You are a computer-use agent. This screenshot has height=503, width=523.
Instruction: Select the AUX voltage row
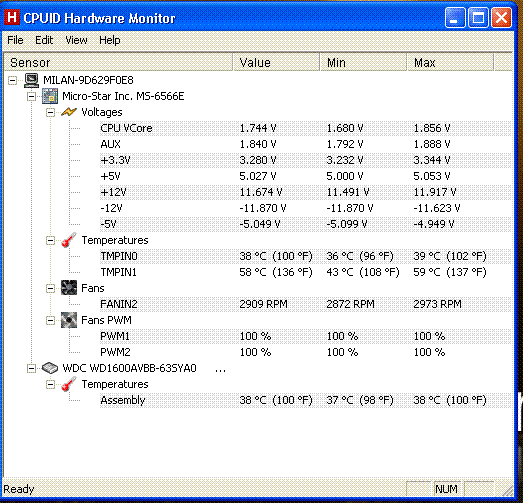[x=305, y=144]
